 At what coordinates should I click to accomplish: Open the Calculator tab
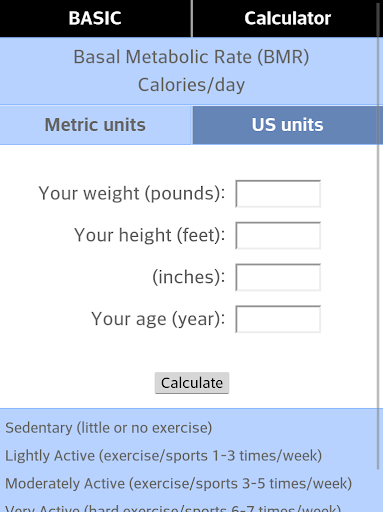pyautogui.click(x=287, y=18)
